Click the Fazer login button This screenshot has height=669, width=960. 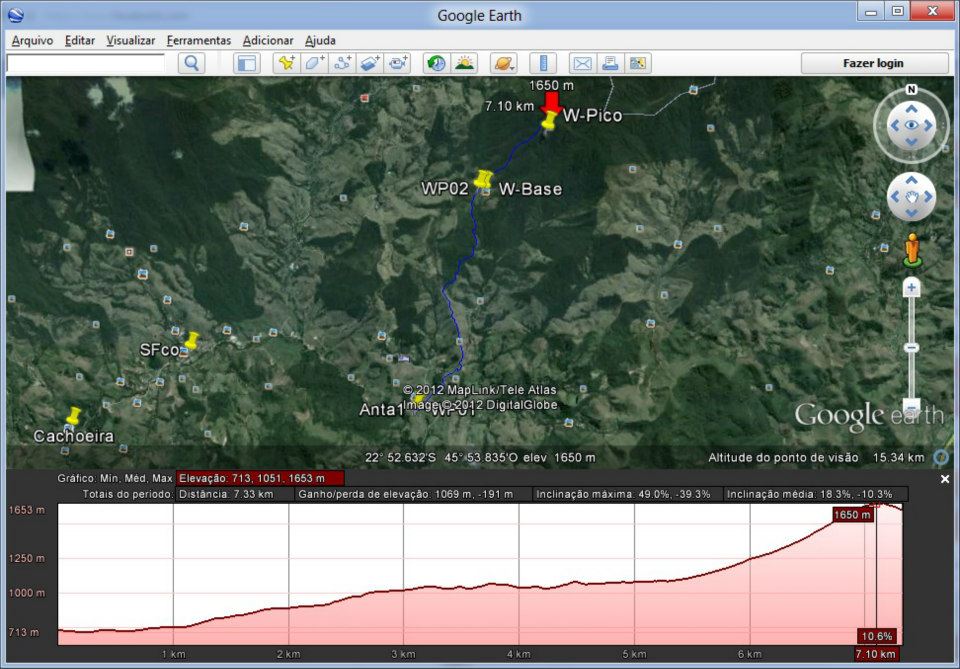click(x=874, y=63)
